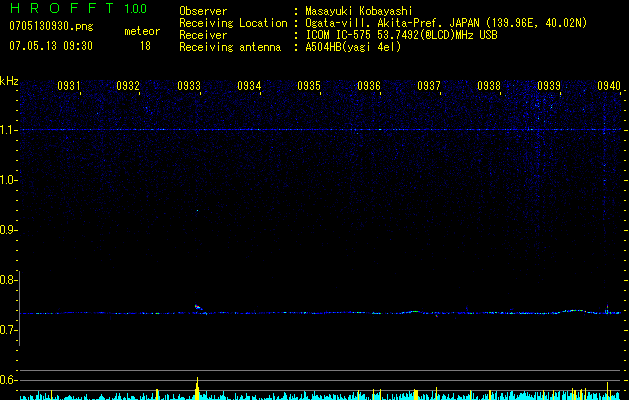The height and width of the screenshot is (400, 629).
Task: Click the Receiving antenna field label
Action: [230, 47]
